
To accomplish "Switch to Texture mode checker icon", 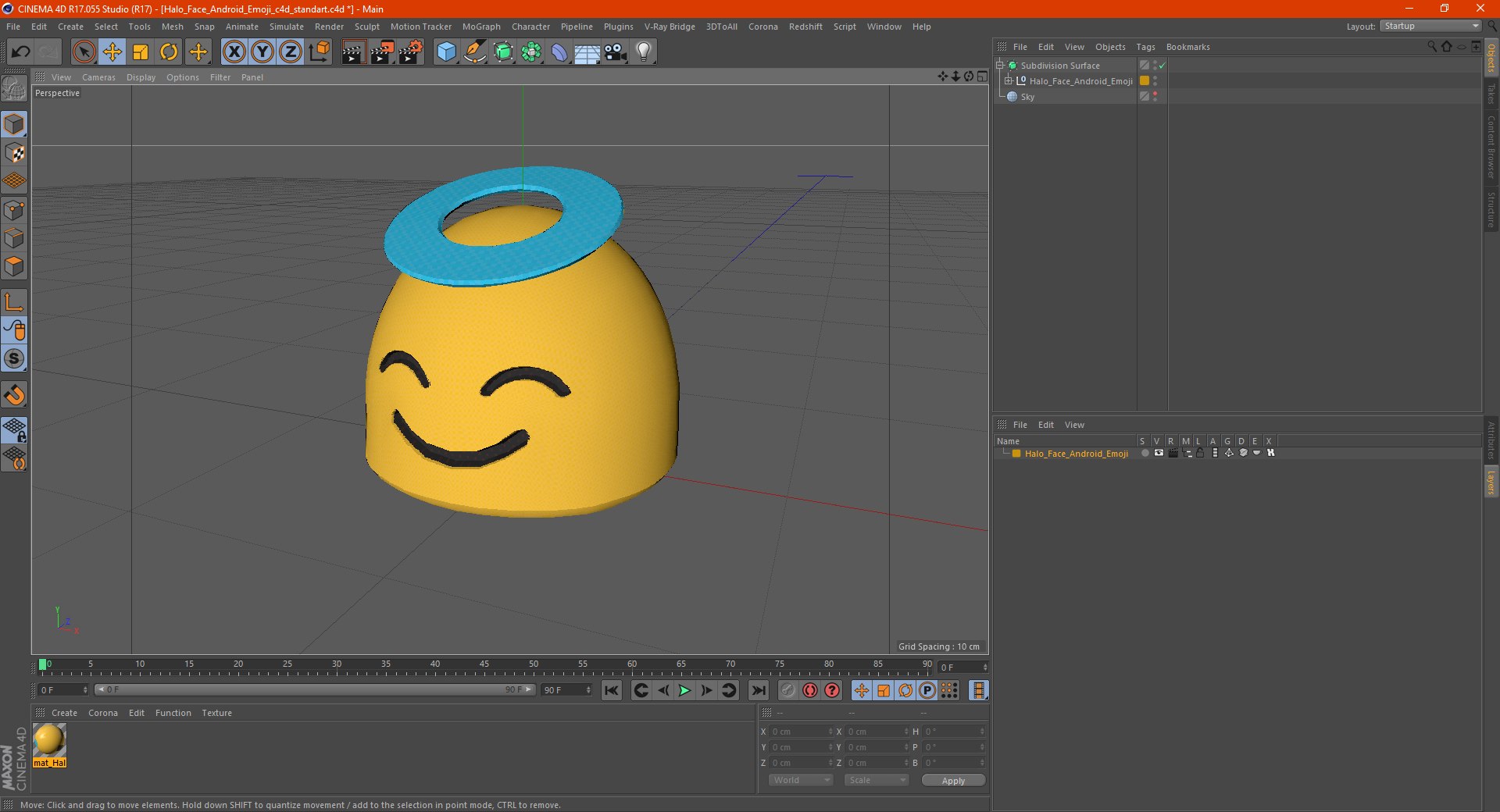I will tap(14, 153).
